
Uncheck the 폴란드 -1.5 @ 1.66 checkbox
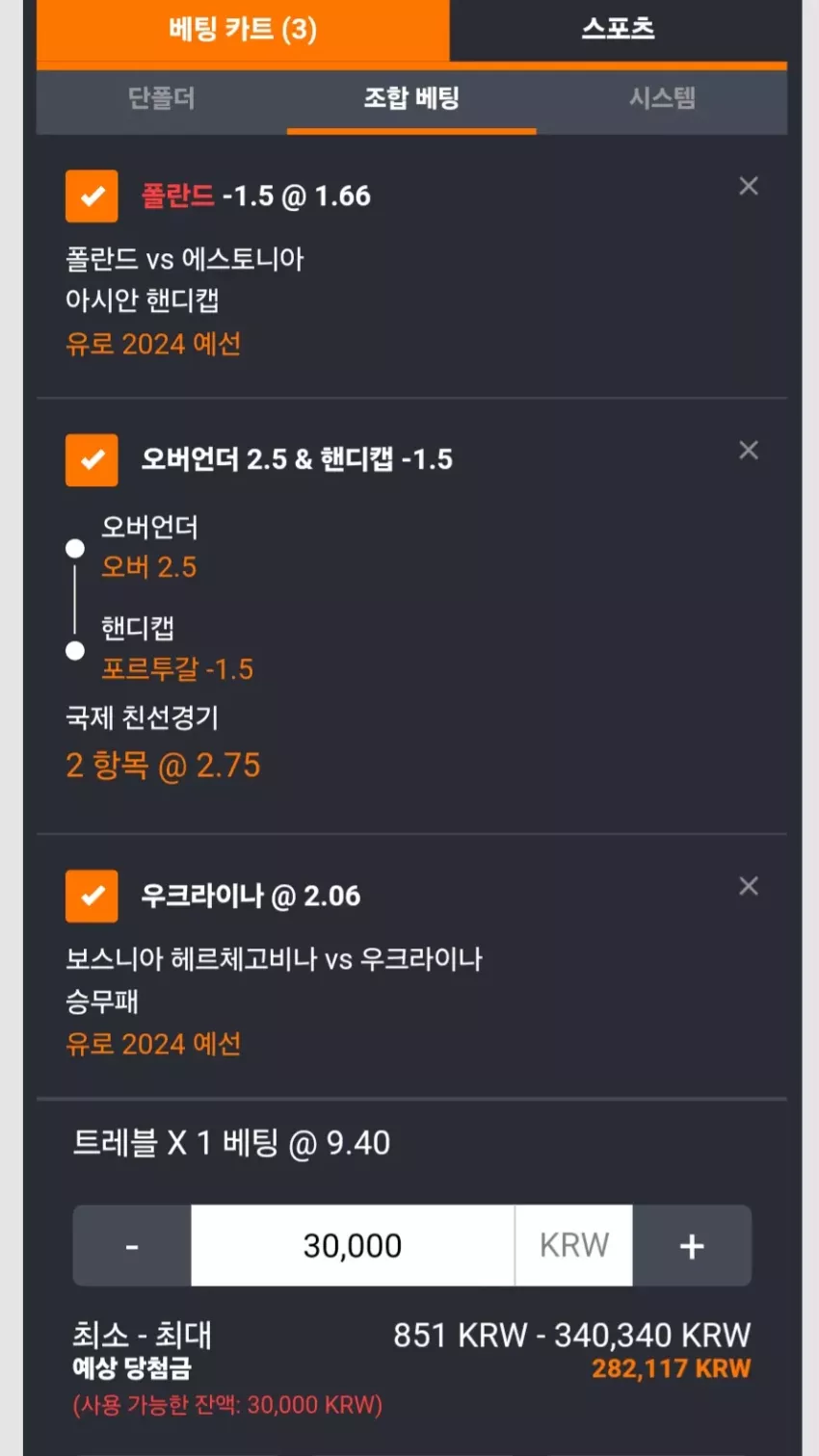pyautogui.click(x=92, y=196)
